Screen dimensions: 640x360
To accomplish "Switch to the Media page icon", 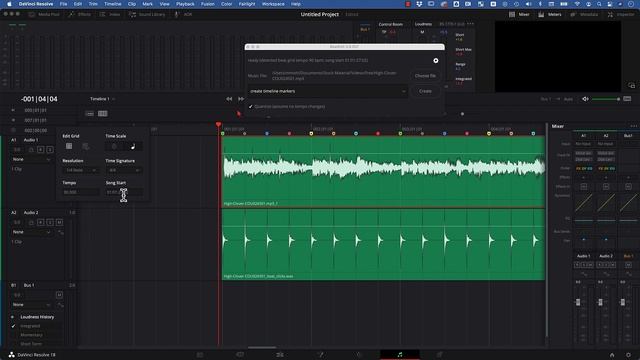I will (200, 355).
